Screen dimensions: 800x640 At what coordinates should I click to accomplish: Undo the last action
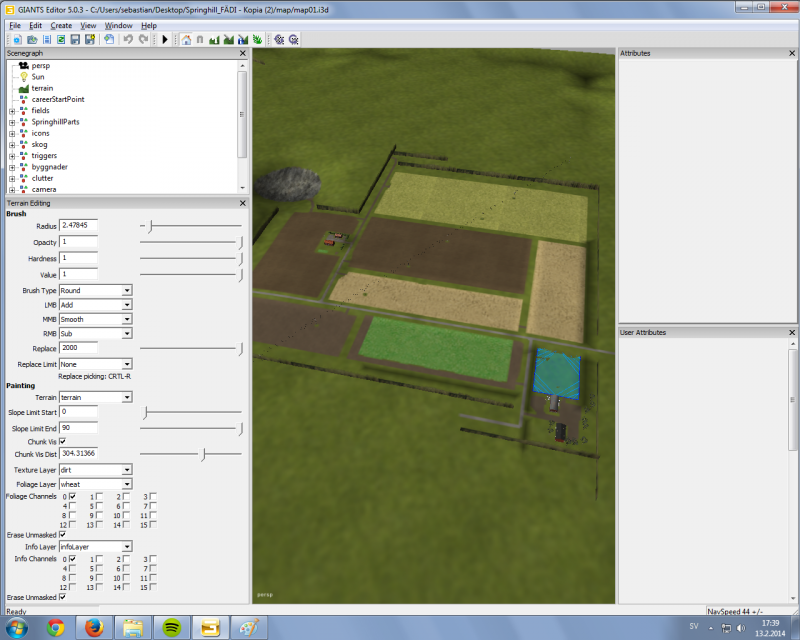coord(128,39)
